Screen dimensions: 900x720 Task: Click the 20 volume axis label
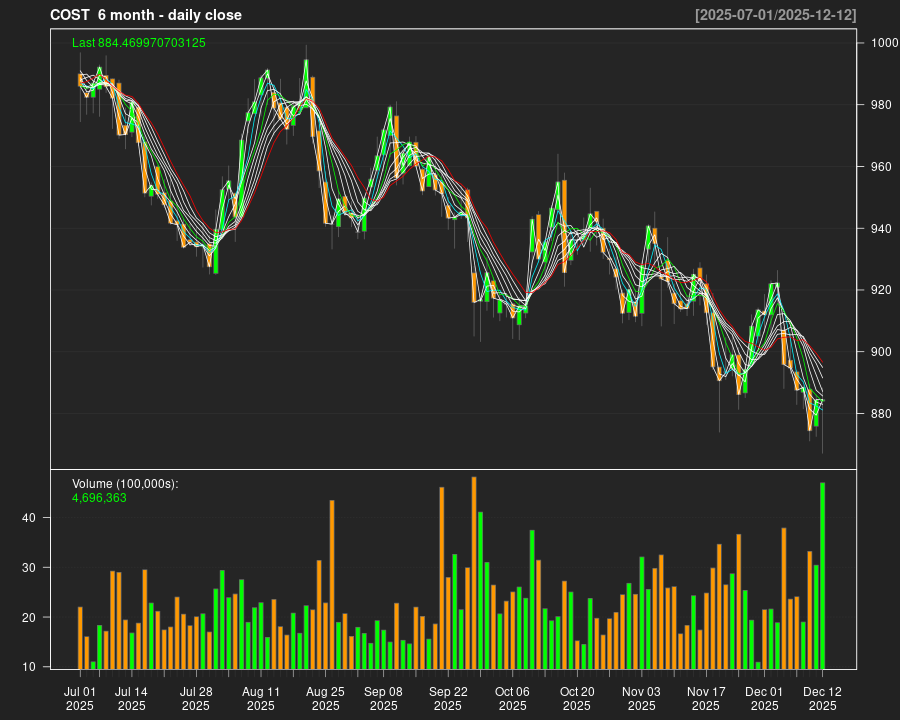point(30,618)
